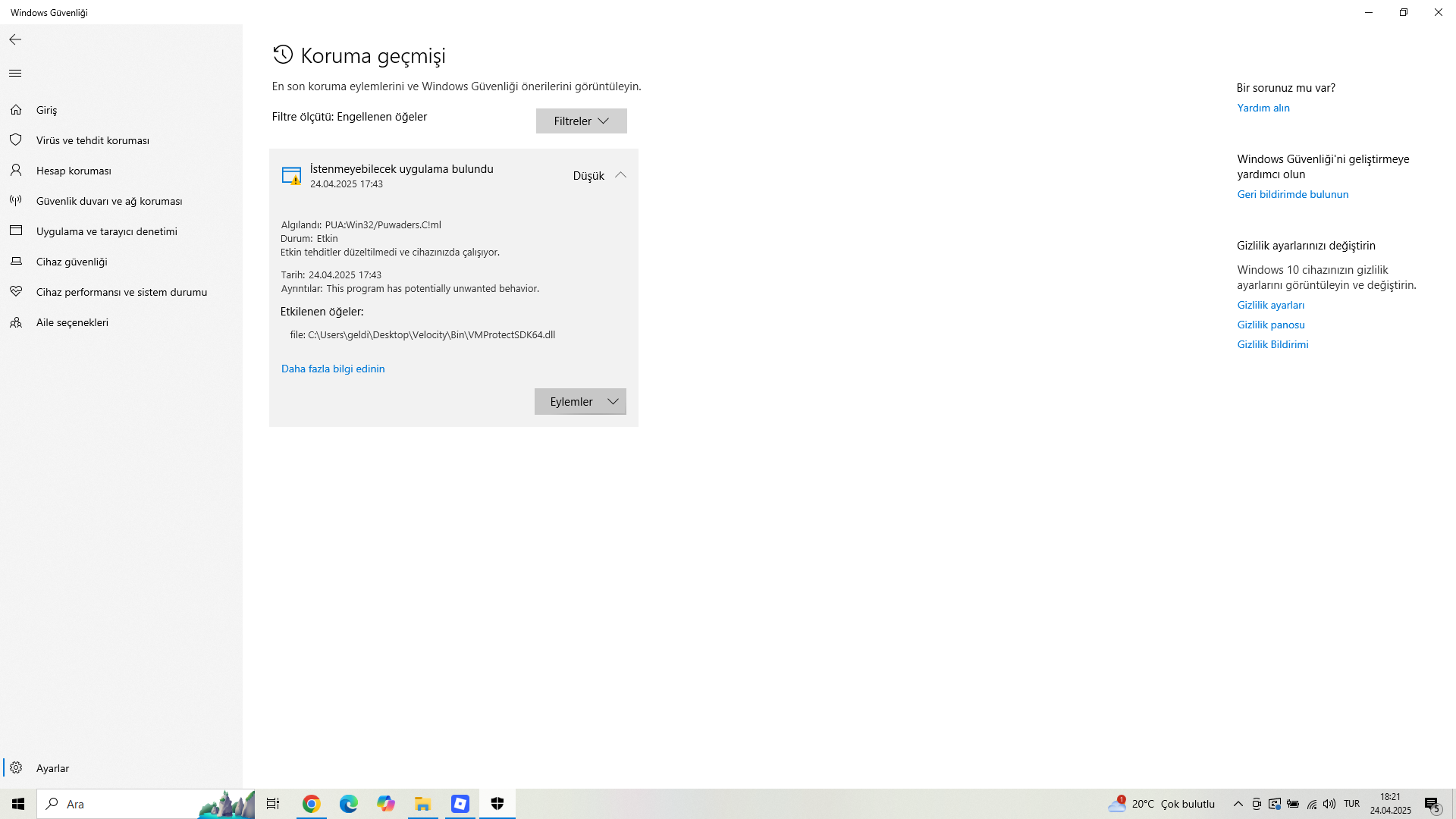Screen dimensions: 1456x819
Task: Collapse the Düşük threat entry chevron
Action: tap(620, 175)
